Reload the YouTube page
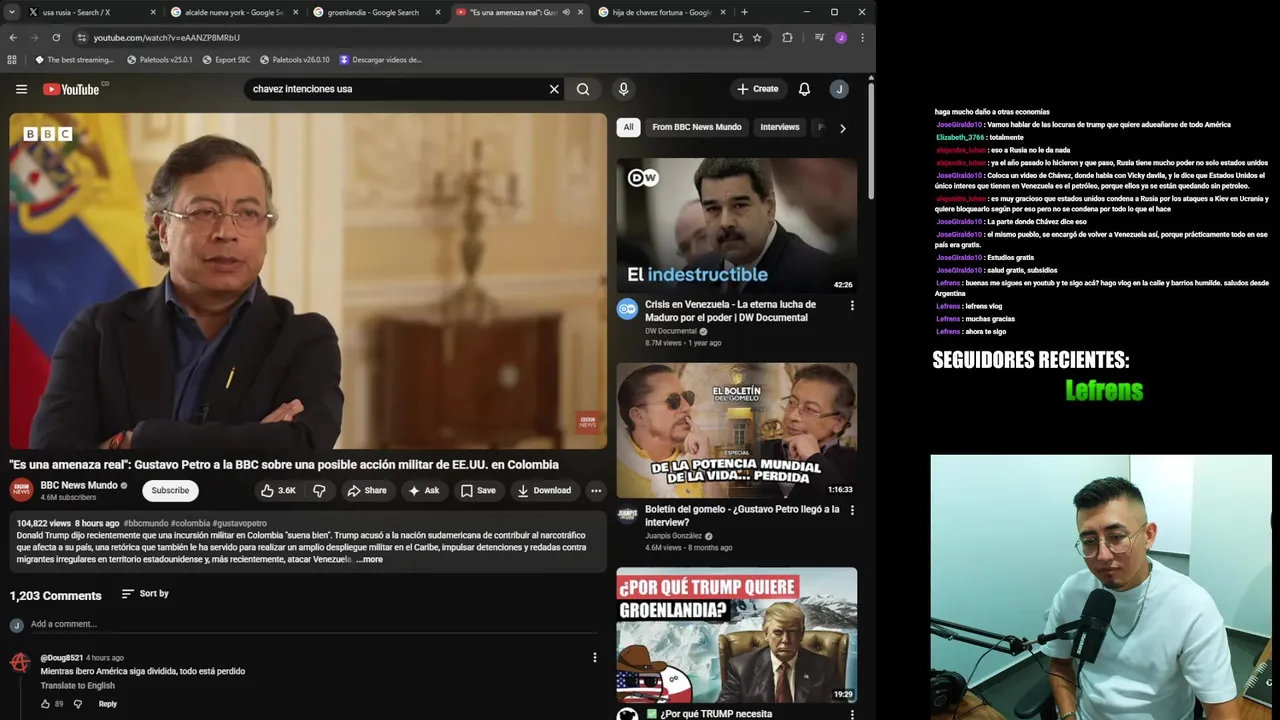The width and height of the screenshot is (1280, 720). [56, 37]
